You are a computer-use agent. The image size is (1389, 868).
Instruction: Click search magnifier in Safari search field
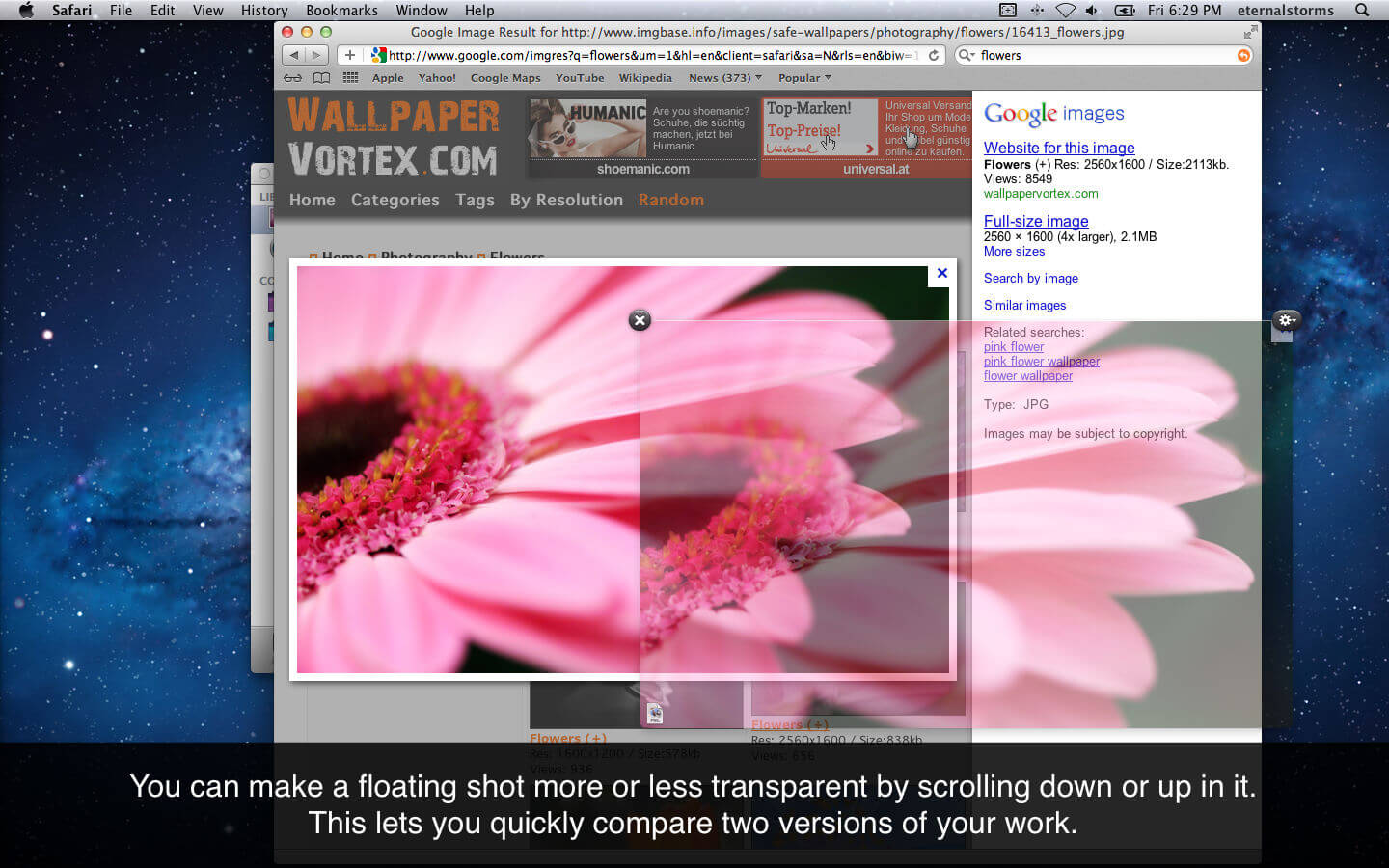point(966,55)
